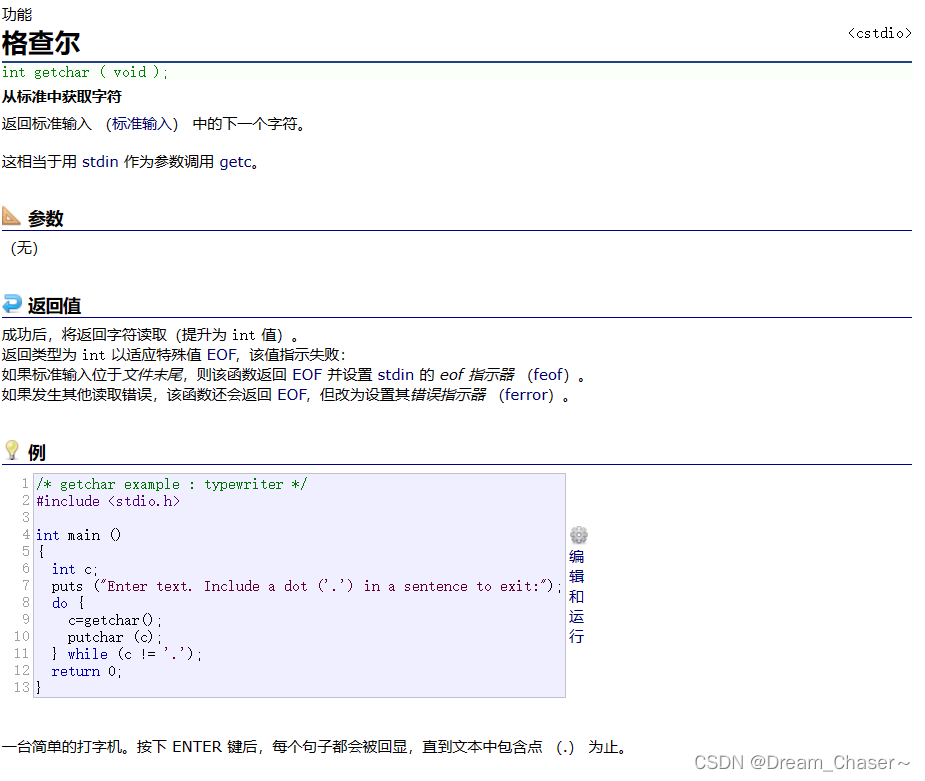
Task: Click the gear icon beside the code example
Action: pos(578,535)
